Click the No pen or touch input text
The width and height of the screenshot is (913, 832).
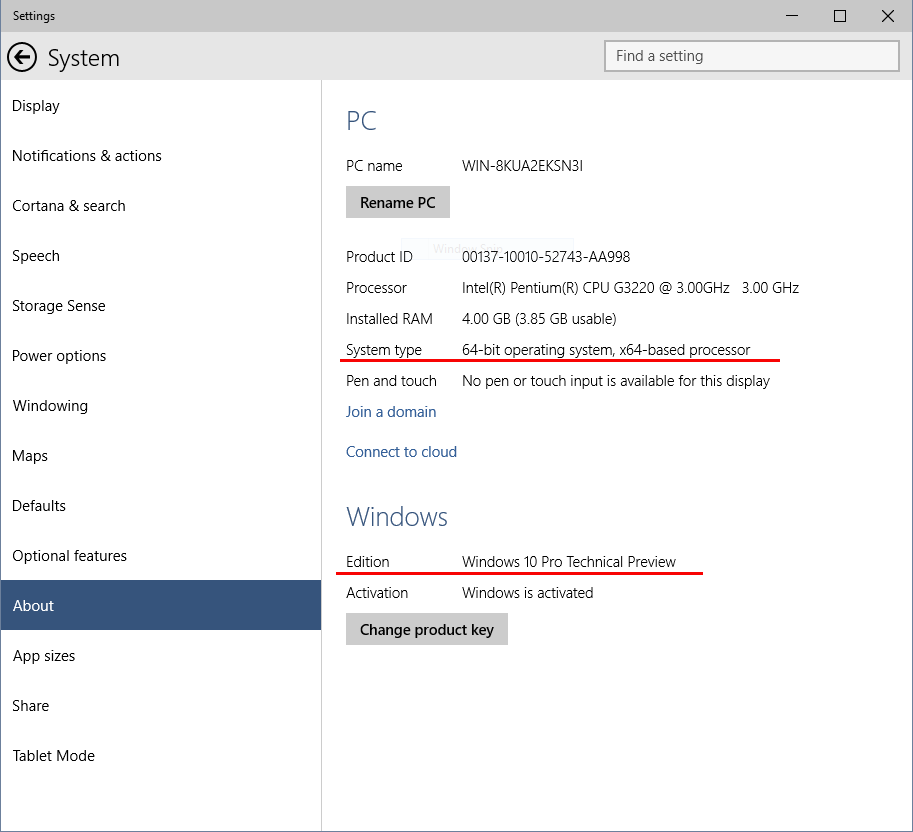point(616,381)
